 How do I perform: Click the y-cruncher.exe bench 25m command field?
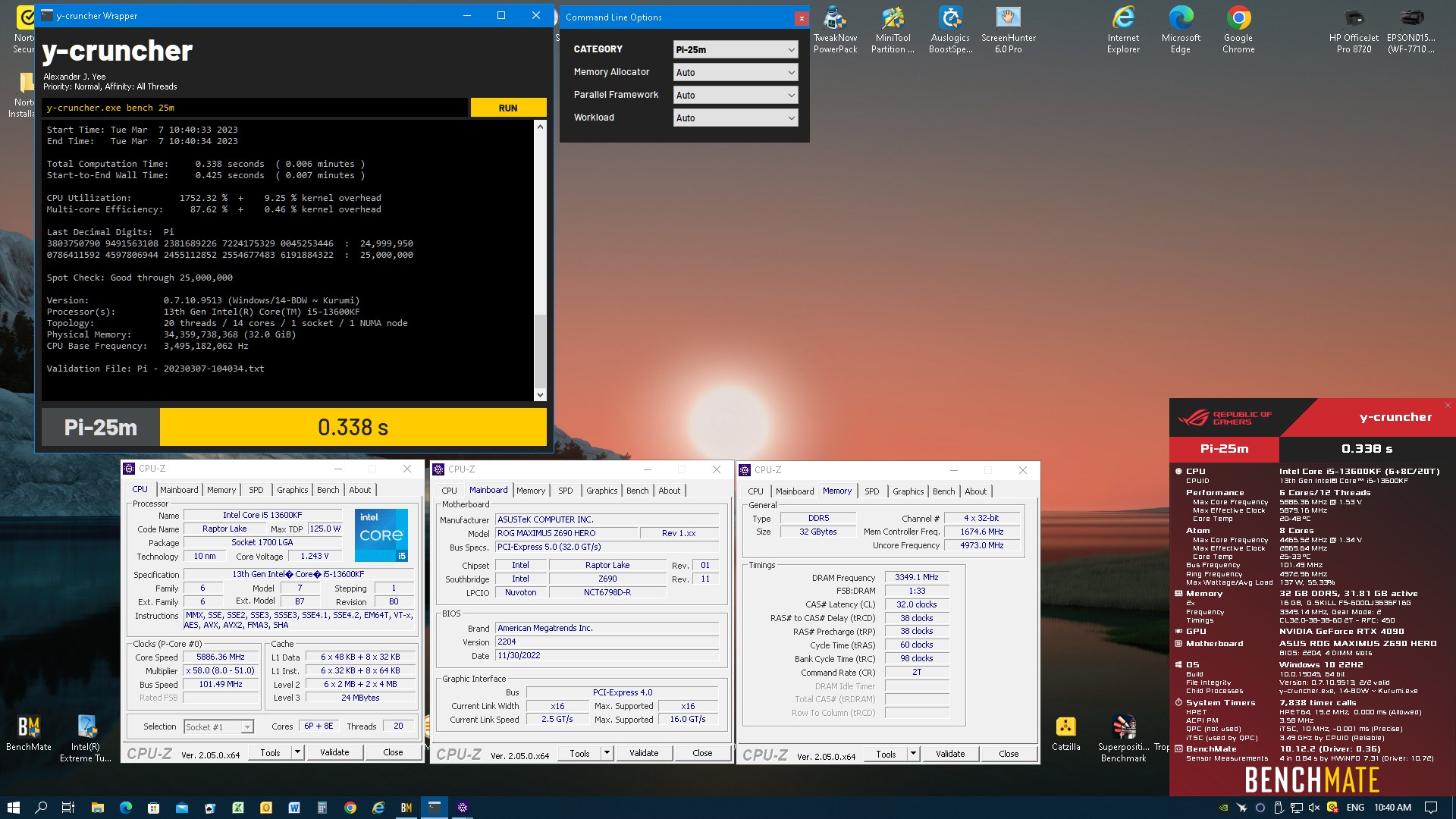[255, 108]
